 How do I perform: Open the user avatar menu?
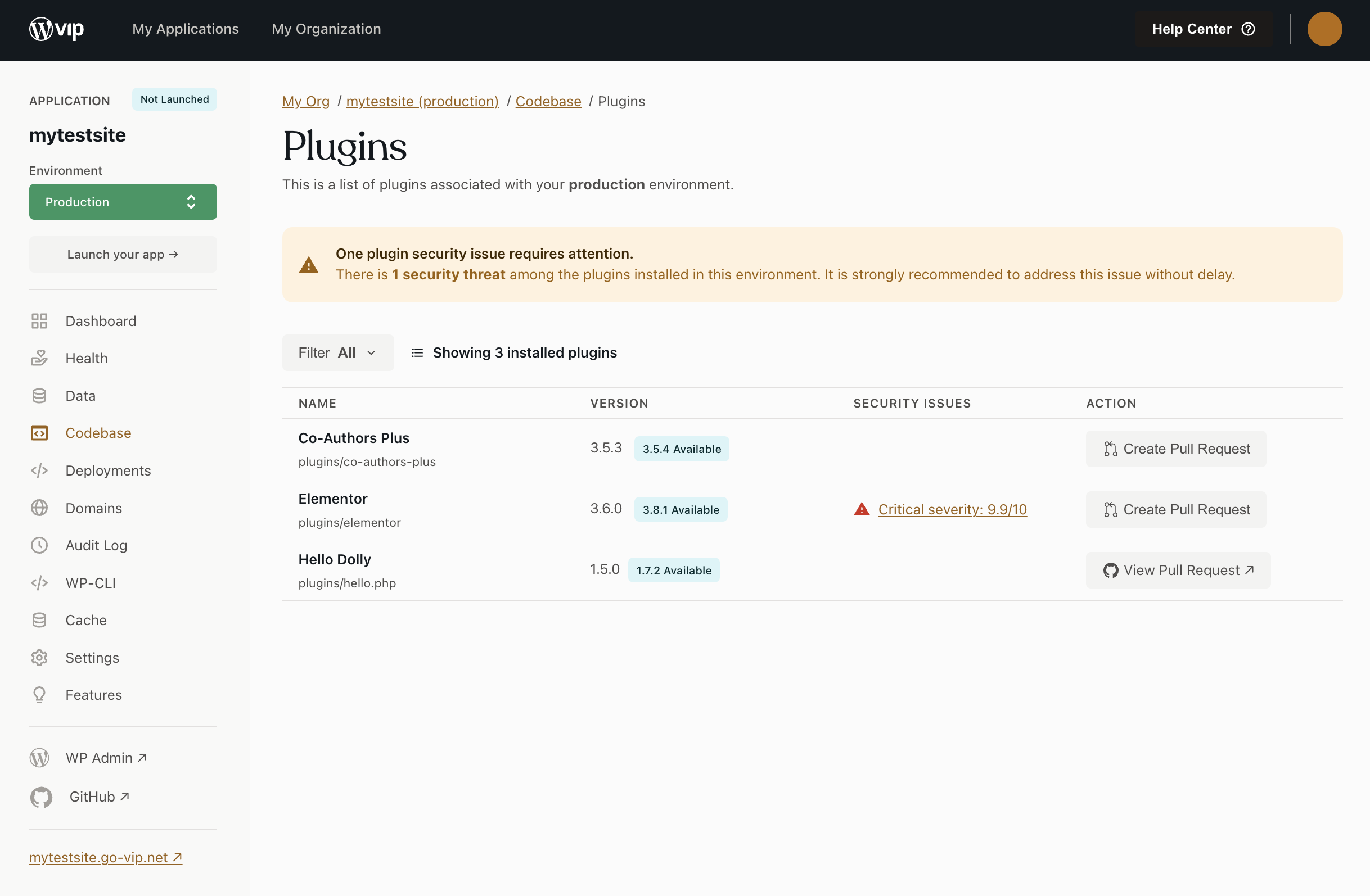click(x=1324, y=29)
